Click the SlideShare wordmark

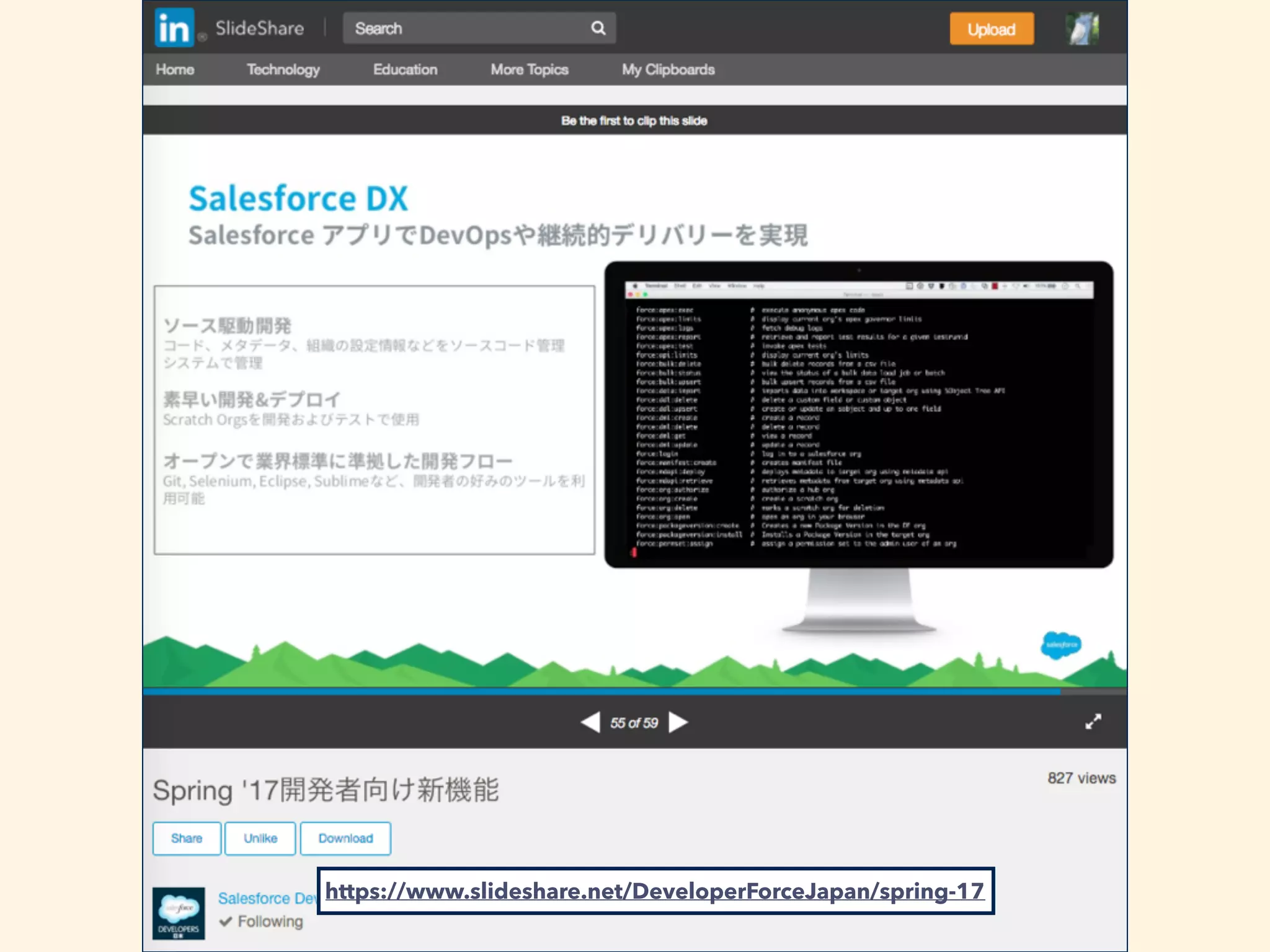259,29
